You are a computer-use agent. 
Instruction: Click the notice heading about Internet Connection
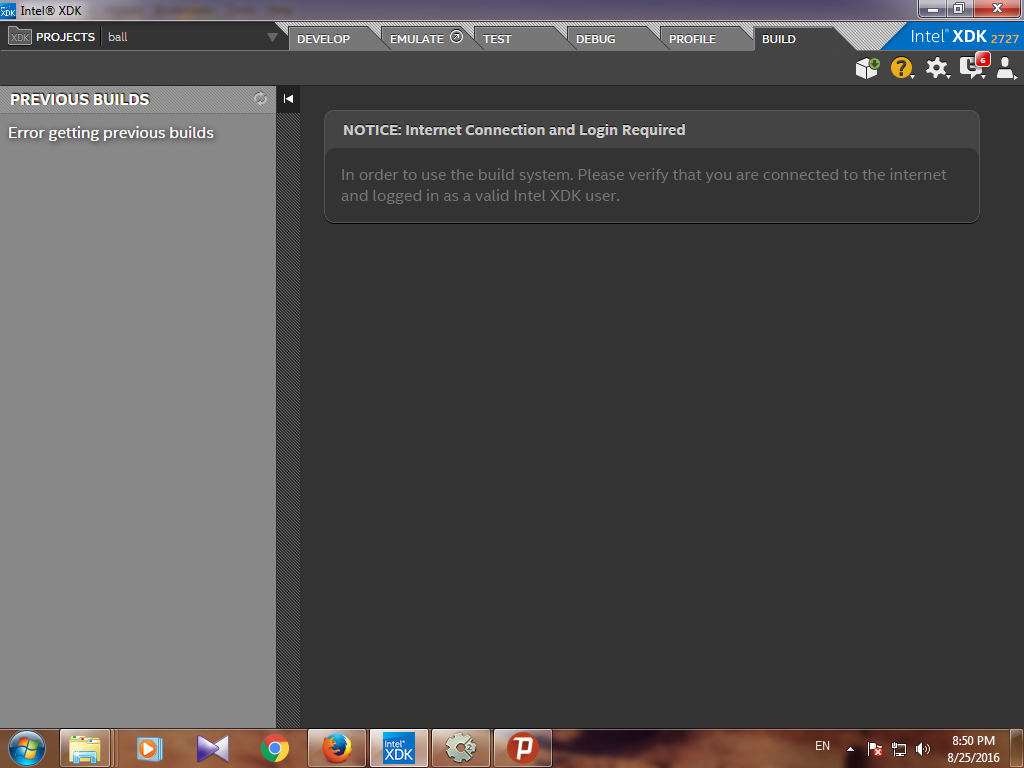514,130
